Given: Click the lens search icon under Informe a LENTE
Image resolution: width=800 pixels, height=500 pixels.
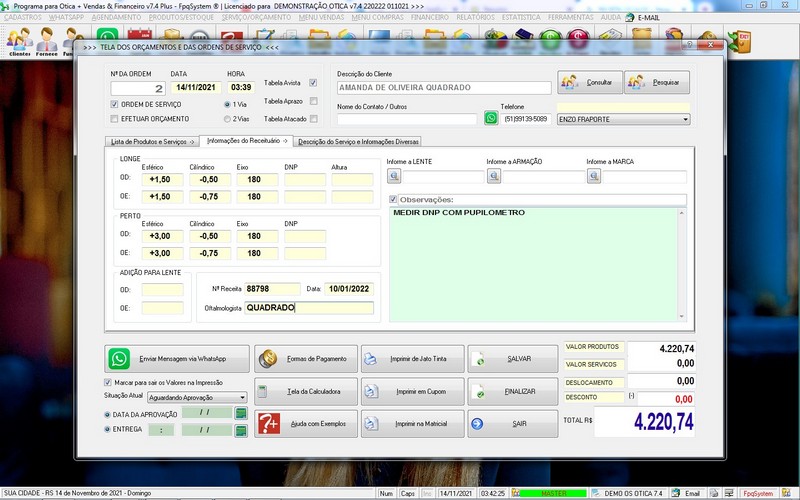Looking at the screenshot, I should pos(394,177).
